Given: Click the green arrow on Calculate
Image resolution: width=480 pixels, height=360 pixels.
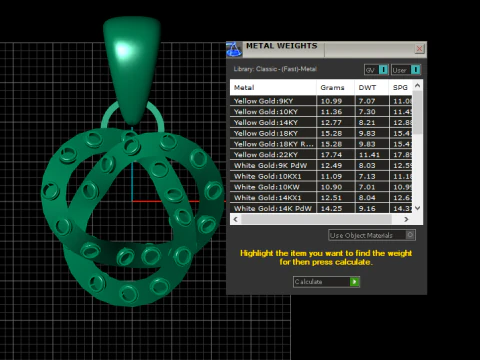Looking at the screenshot, I should coord(354,282).
